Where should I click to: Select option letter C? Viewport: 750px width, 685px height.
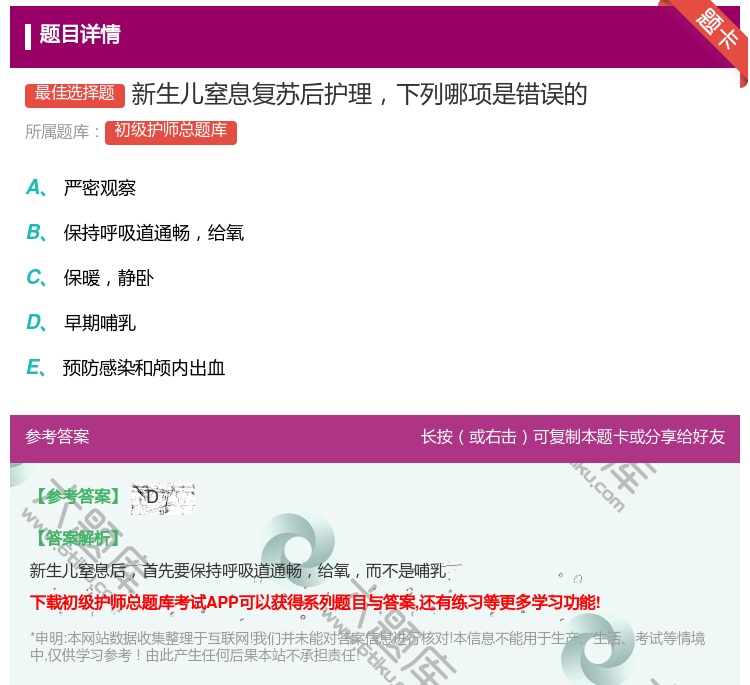(x=35, y=278)
